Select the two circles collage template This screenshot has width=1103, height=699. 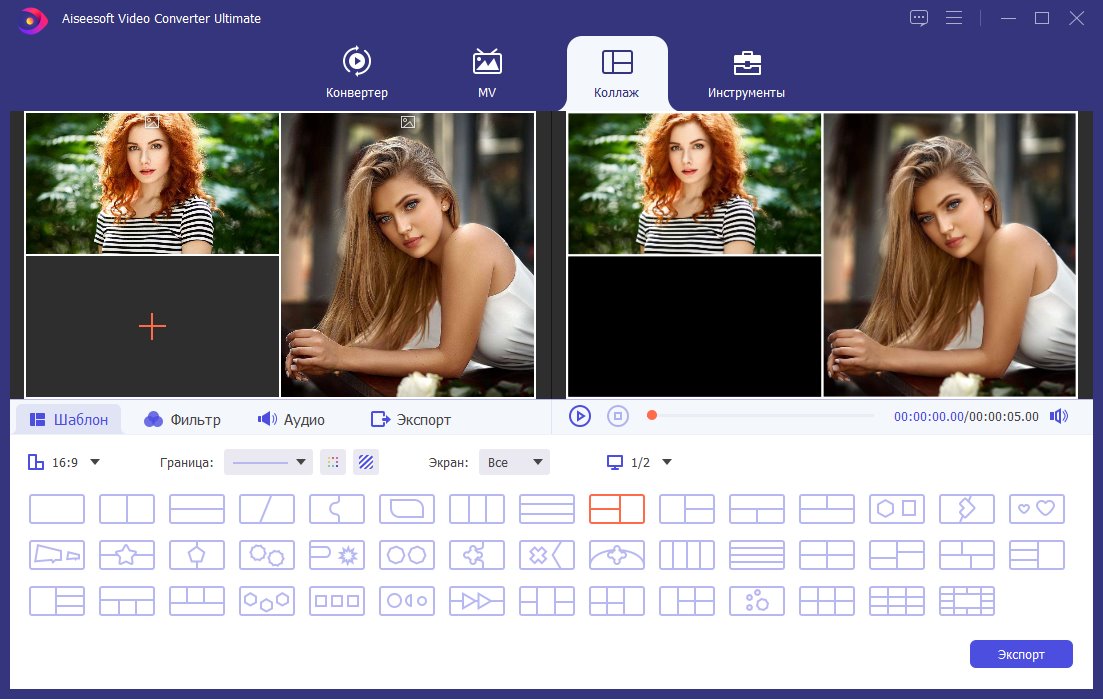click(407, 555)
